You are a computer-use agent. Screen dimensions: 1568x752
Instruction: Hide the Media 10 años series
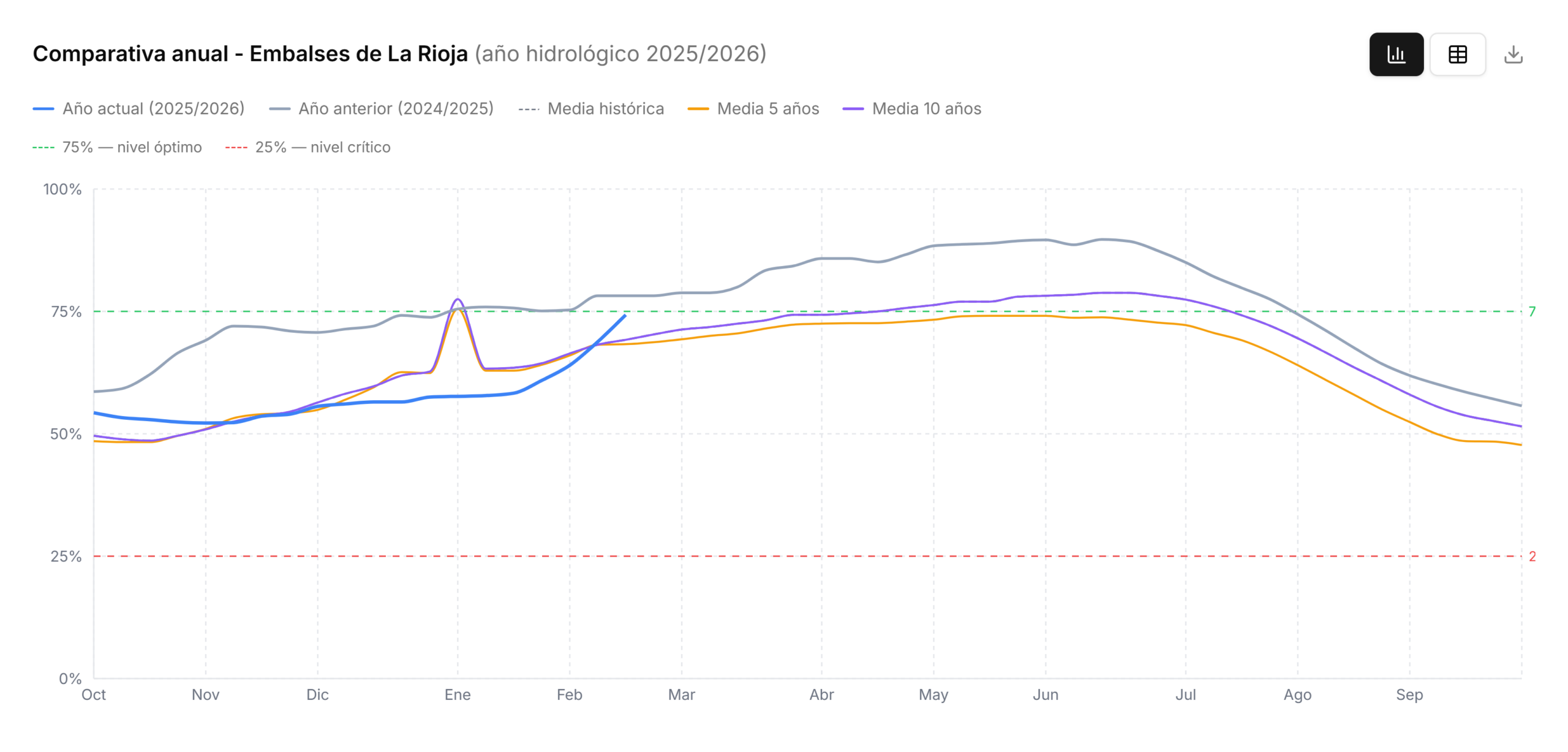pos(926,108)
